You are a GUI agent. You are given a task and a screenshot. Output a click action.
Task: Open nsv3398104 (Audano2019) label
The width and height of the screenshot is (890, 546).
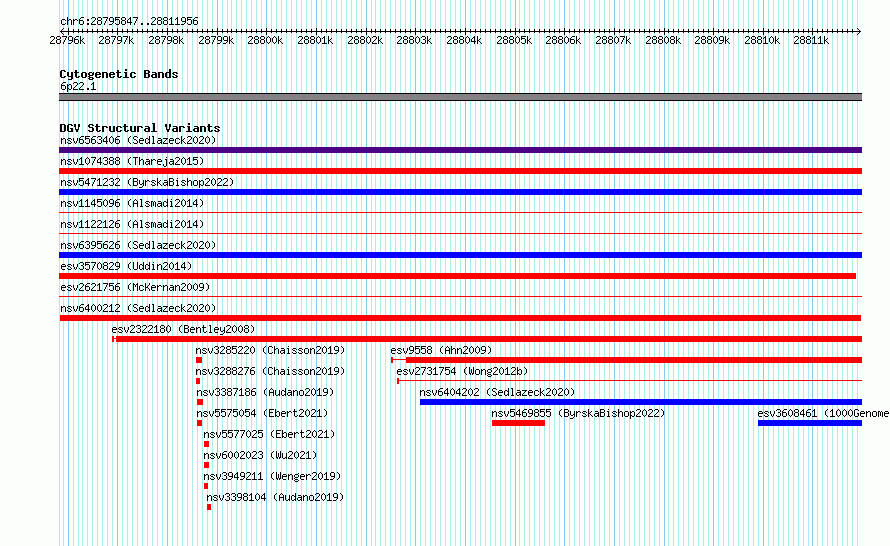(275, 497)
